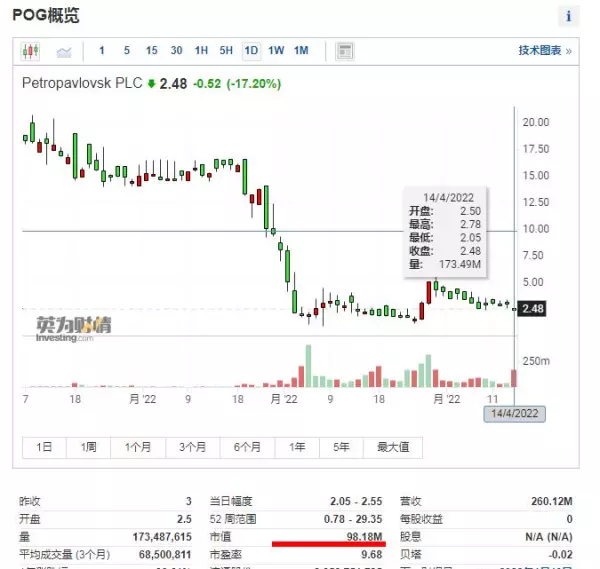Click the -0.52 (-17.20%) change value
Screen dimensions: 600x569
(237, 83)
